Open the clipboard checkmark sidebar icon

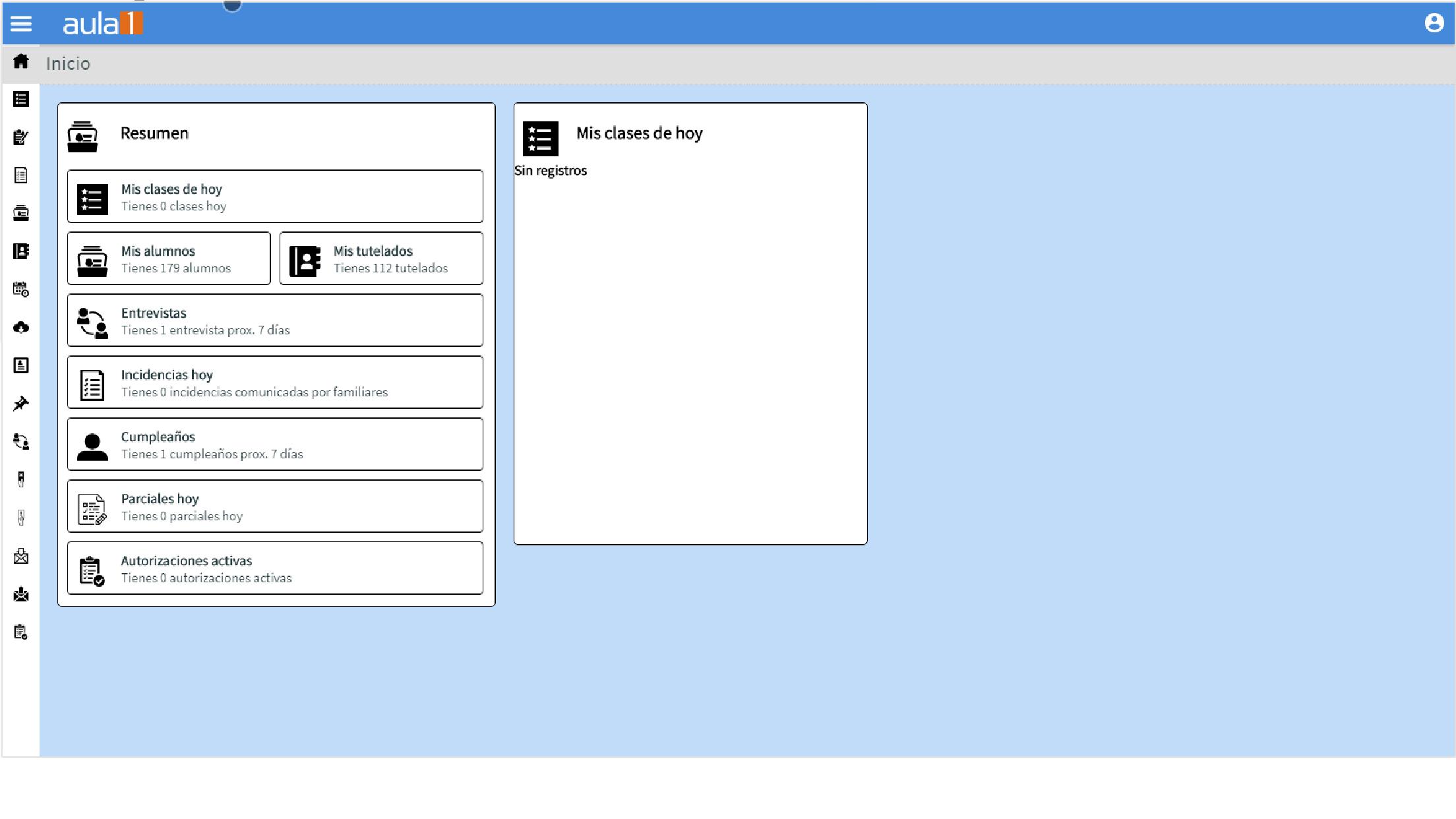pyautogui.click(x=21, y=632)
